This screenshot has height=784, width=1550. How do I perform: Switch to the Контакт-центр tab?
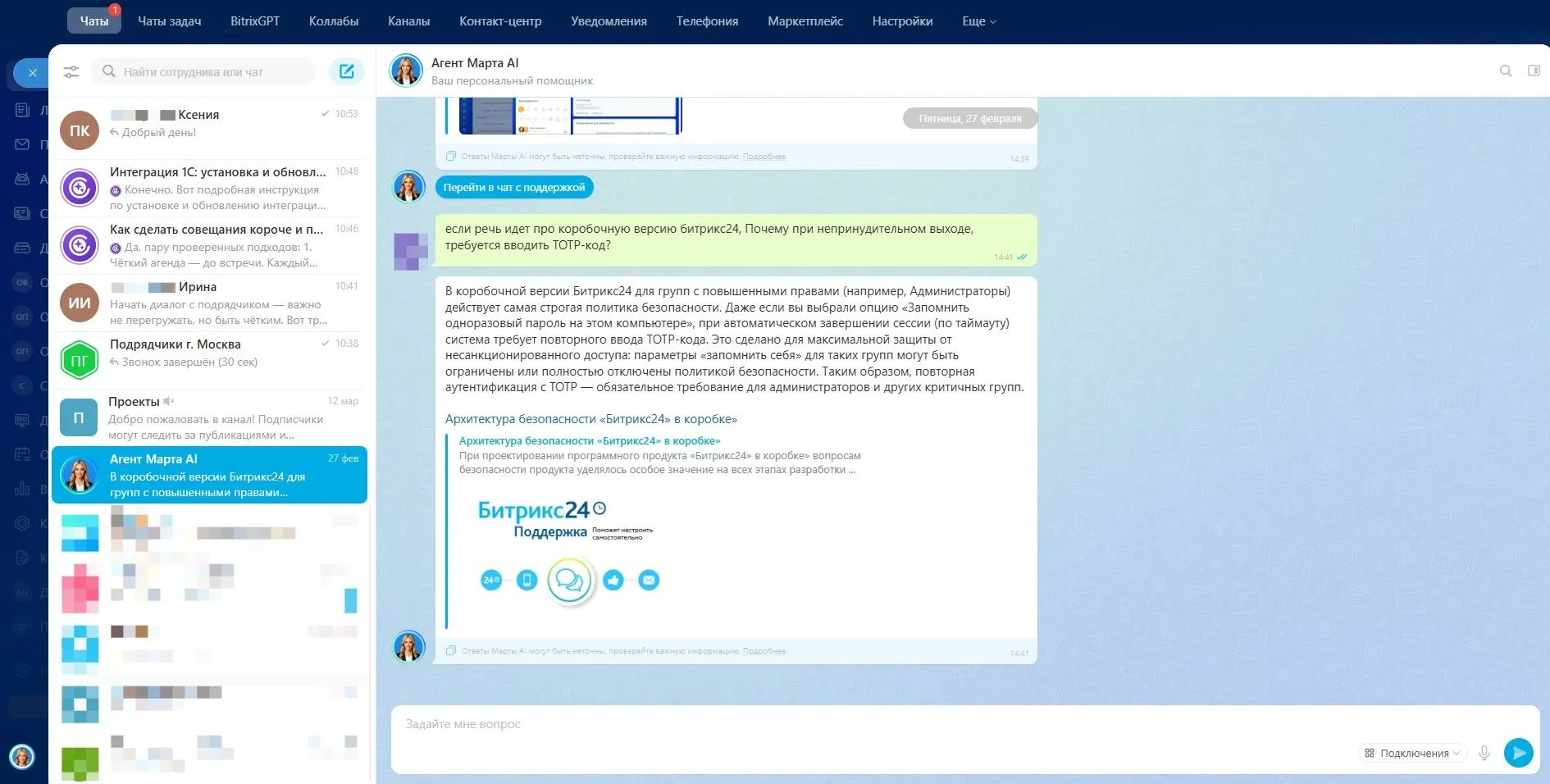(x=500, y=21)
